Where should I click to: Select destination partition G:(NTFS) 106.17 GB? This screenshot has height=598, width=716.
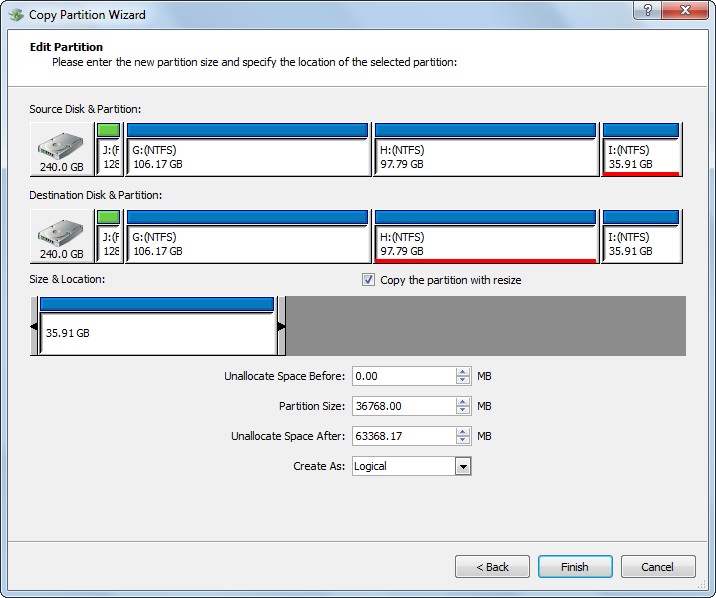[x=247, y=236]
